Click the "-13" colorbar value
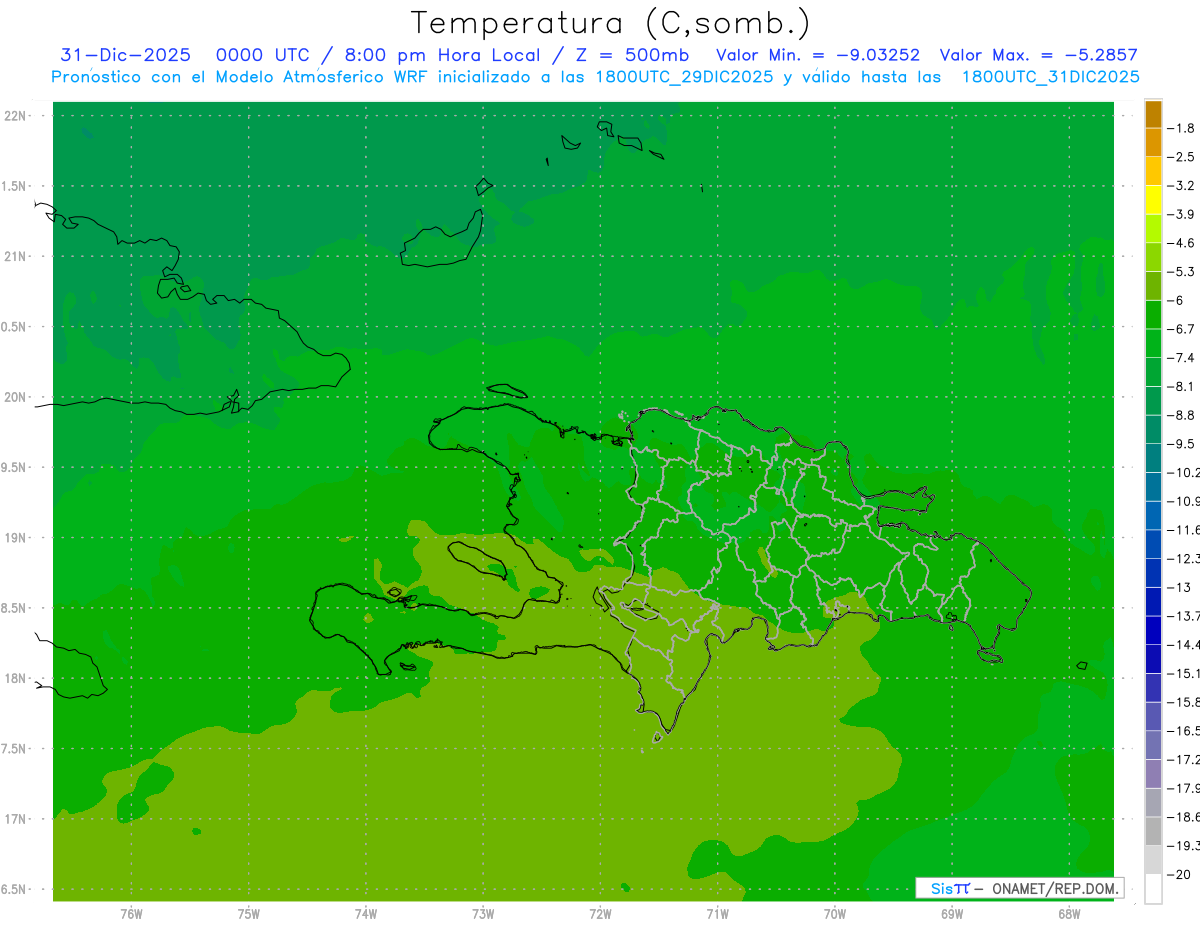Viewport: 1200px width, 927px height. click(x=1179, y=587)
